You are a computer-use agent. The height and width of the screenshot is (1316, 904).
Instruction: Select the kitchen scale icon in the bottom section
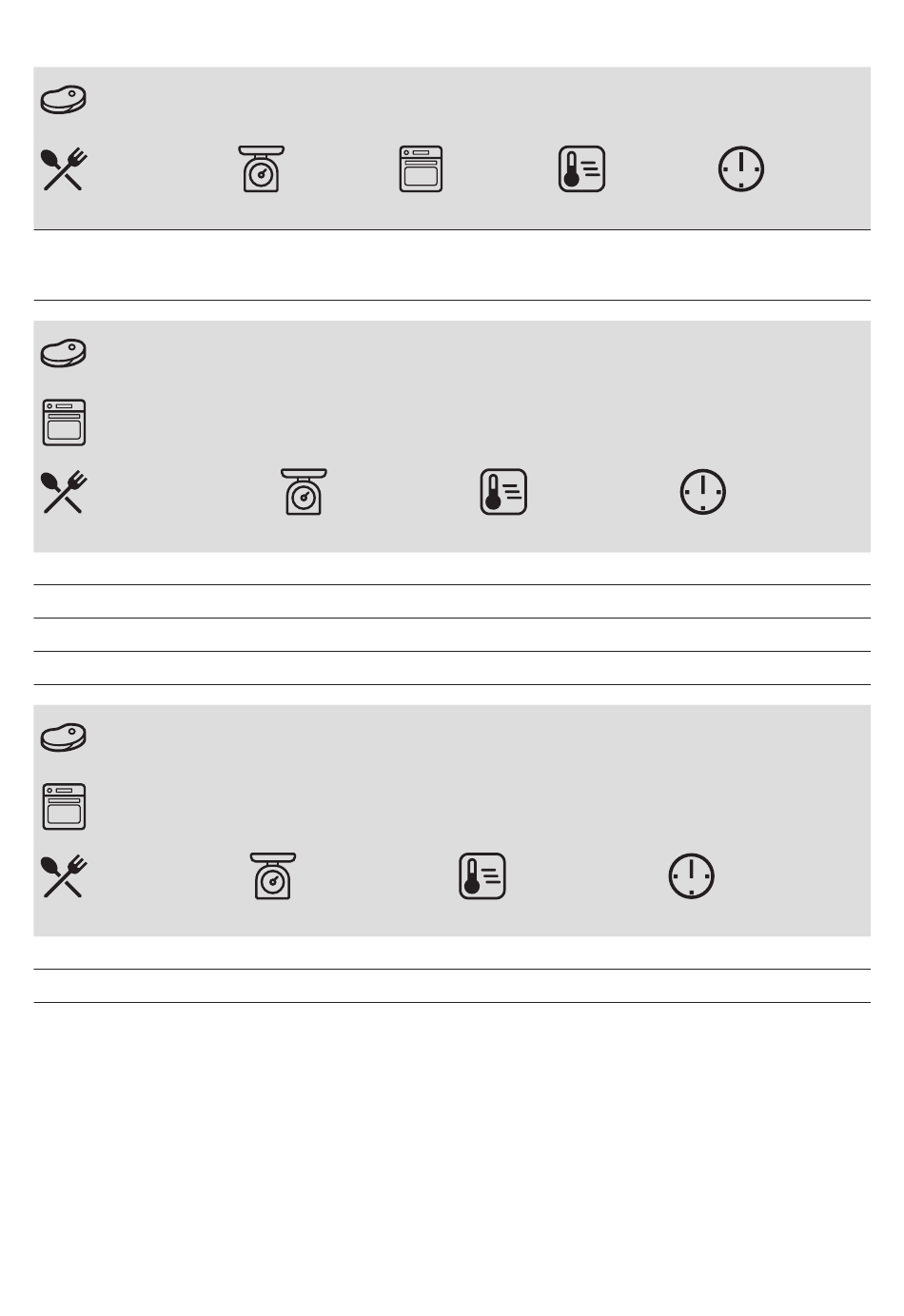(x=273, y=876)
